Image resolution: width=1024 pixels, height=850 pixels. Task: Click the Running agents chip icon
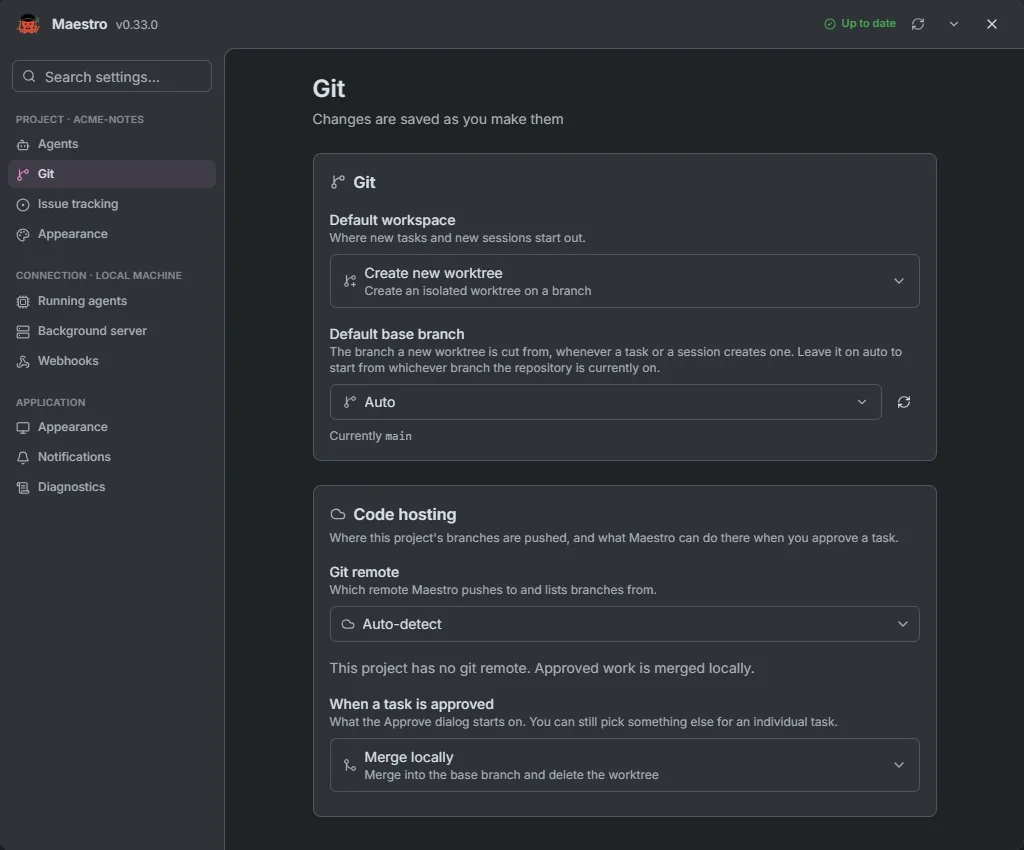[x=23, y=302]
